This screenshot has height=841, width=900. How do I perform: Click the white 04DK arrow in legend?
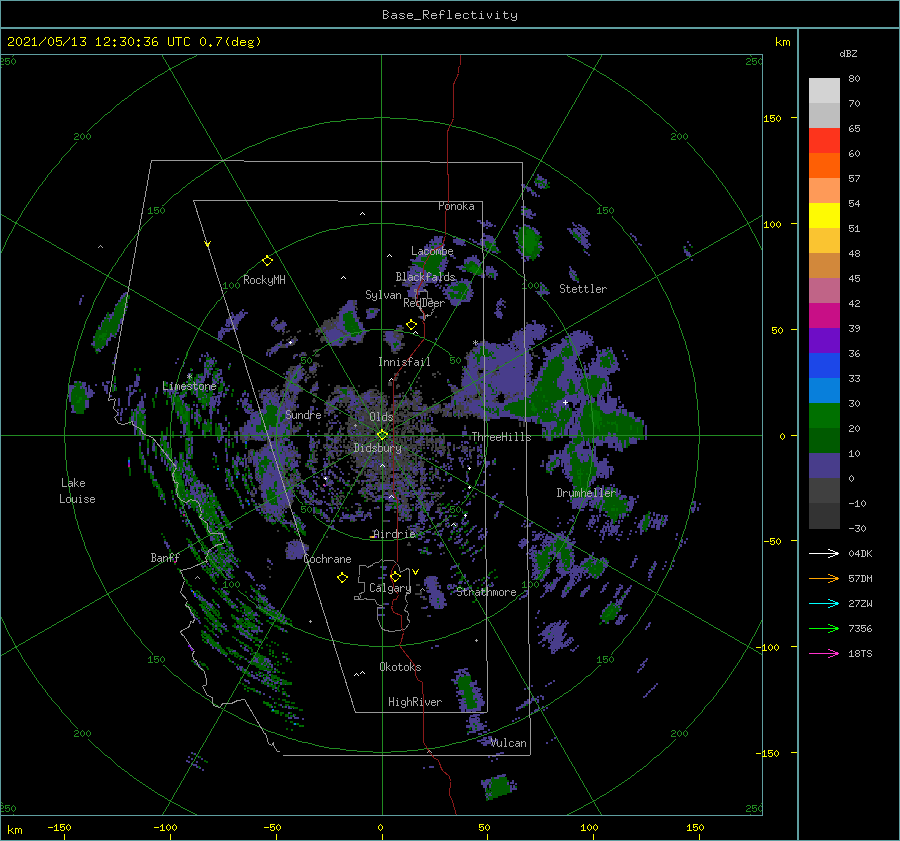[824, 553]
